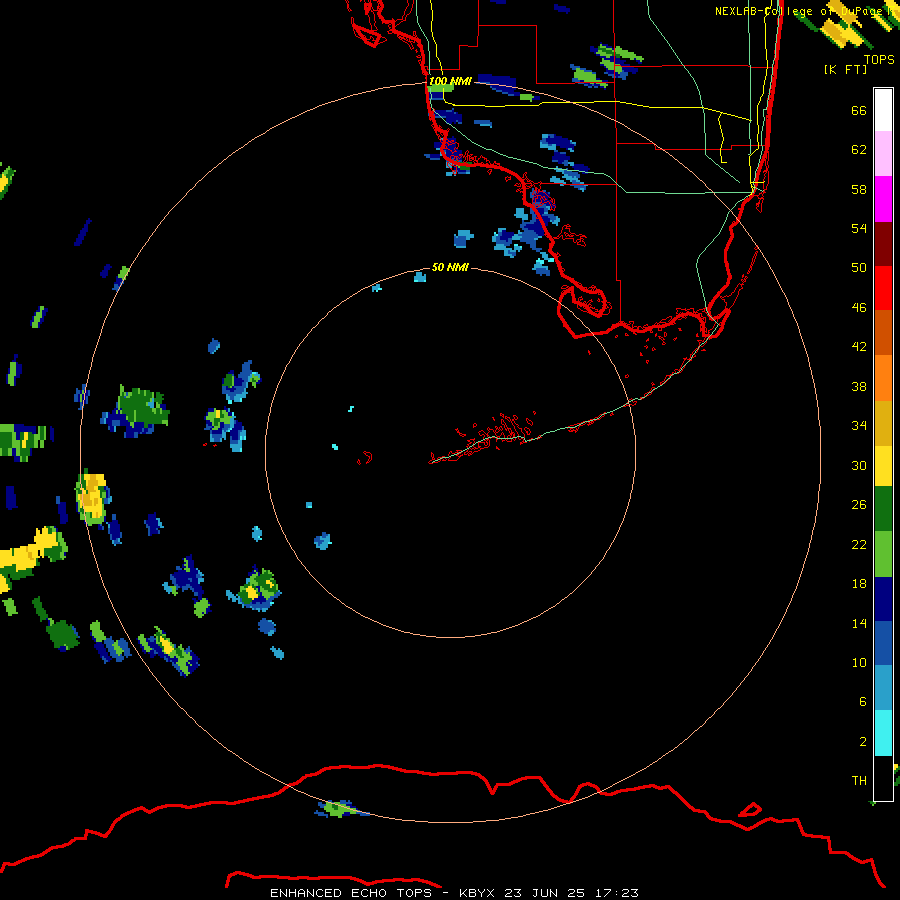Click the '46' legend value
Image resolution: width=900 pixels, height=900 pixels.
(x=859, y=308)
